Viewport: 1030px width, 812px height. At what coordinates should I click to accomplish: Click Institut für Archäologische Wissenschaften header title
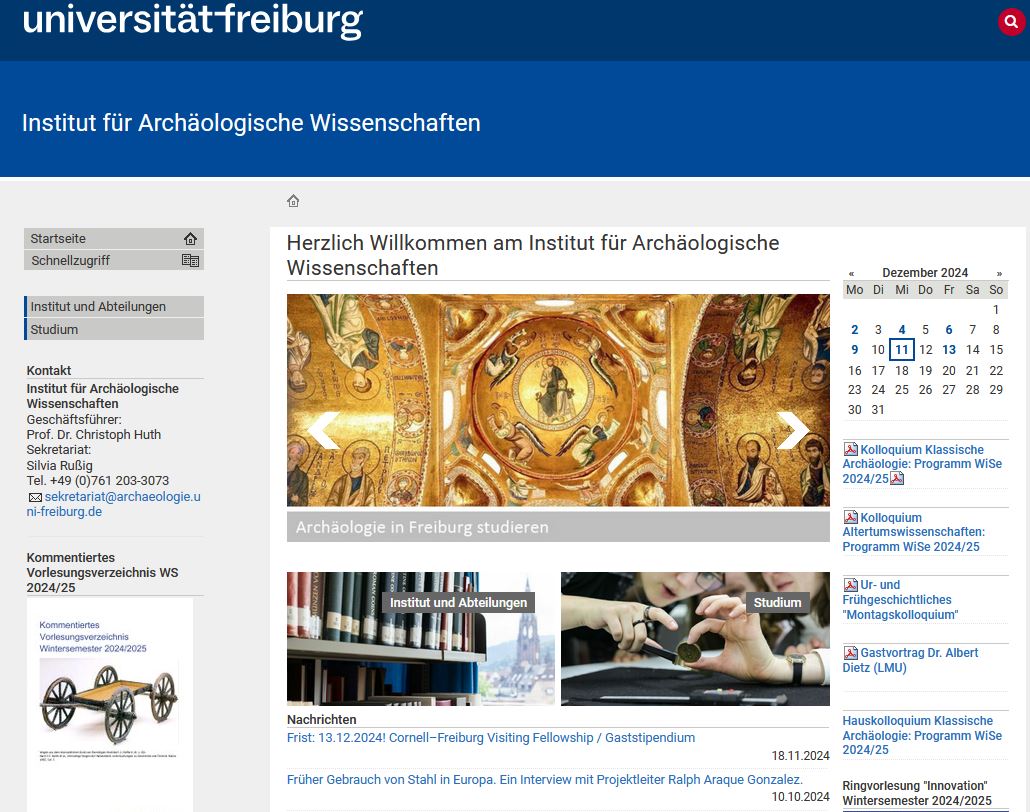tap(251, 123)
